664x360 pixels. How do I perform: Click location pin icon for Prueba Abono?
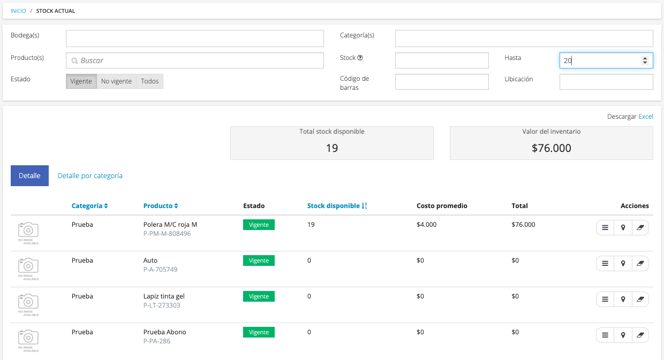point(622,335)
